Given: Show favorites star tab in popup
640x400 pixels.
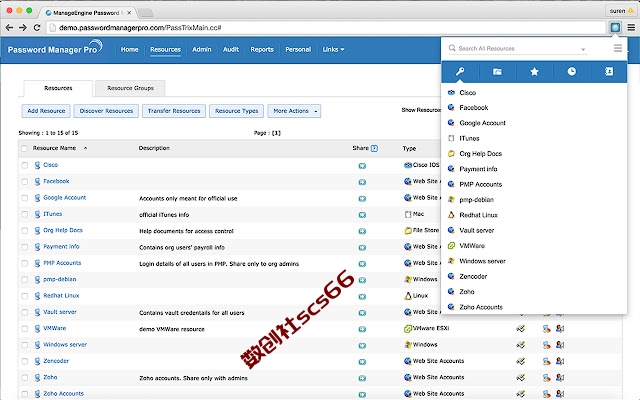Looking at the screenshot, I should [534, 72].
